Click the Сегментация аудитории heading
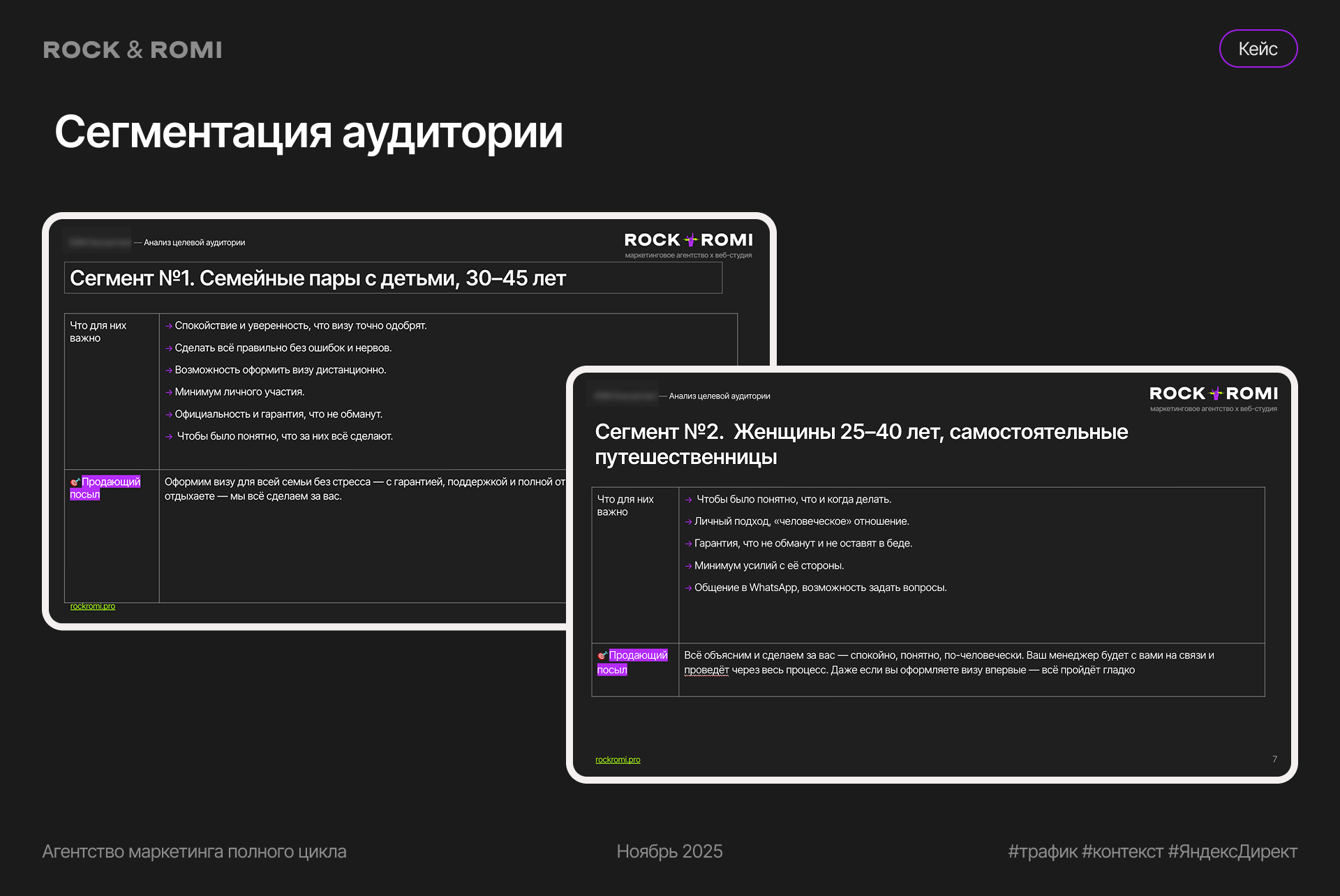The image size is (1340, 896). pyautogui.click(x=308, y=133)
